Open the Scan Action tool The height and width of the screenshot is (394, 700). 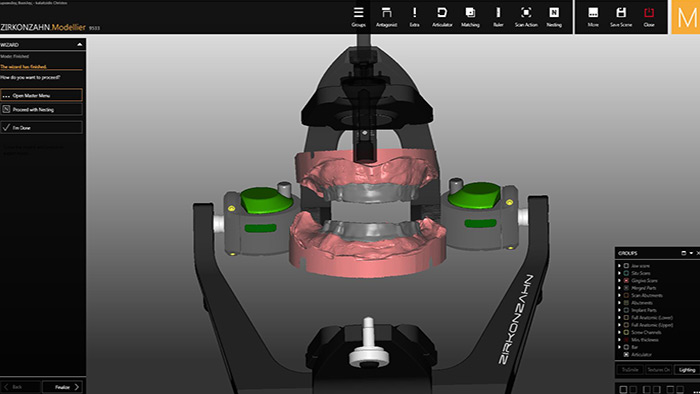526,17
